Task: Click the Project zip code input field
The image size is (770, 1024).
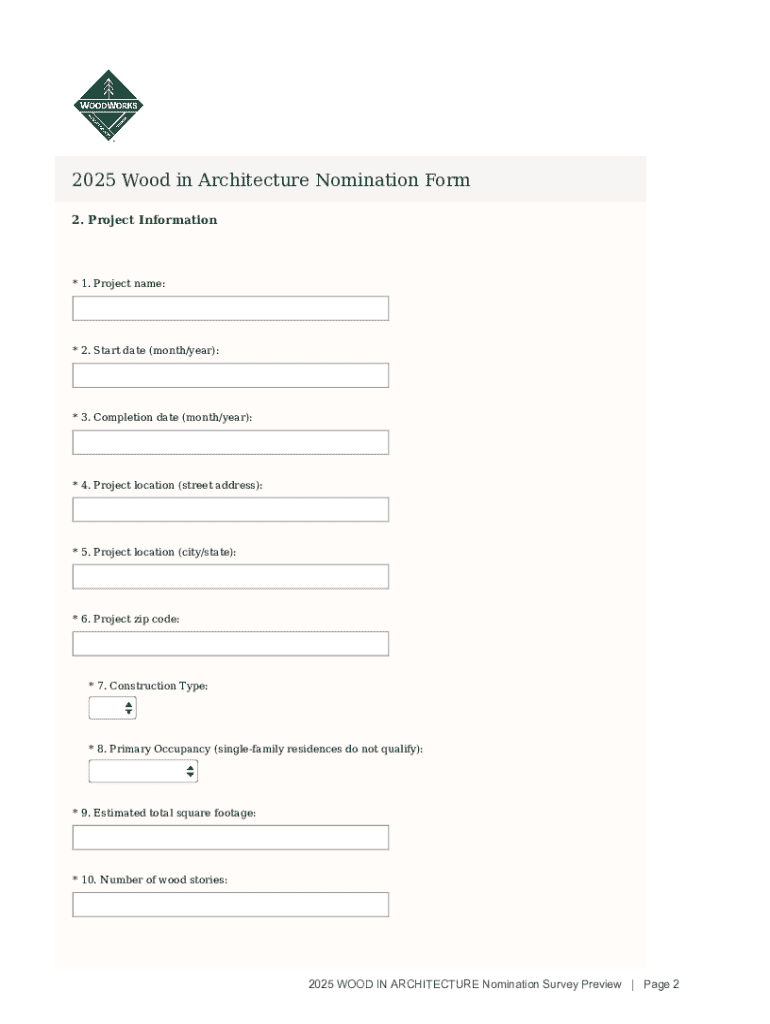Action: [230, 643]
